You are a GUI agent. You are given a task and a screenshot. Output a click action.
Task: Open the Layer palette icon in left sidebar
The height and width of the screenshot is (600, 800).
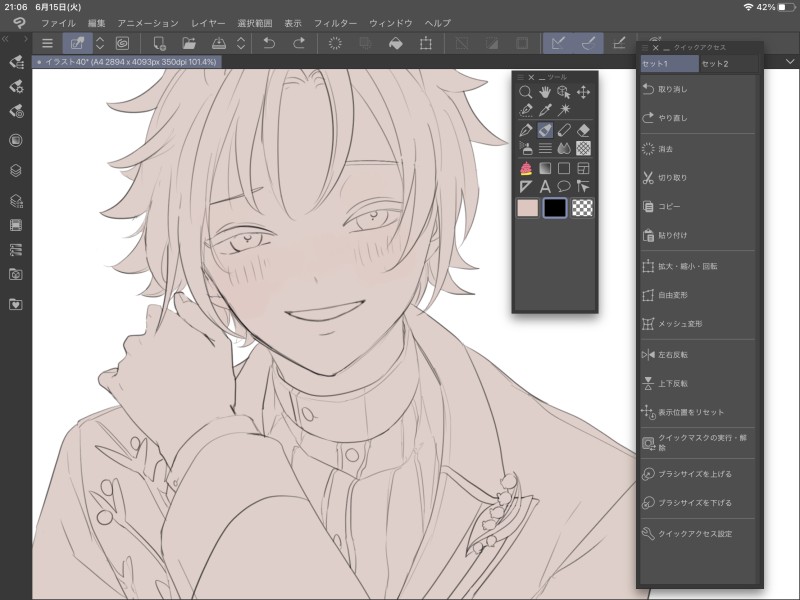click(16, 170)
